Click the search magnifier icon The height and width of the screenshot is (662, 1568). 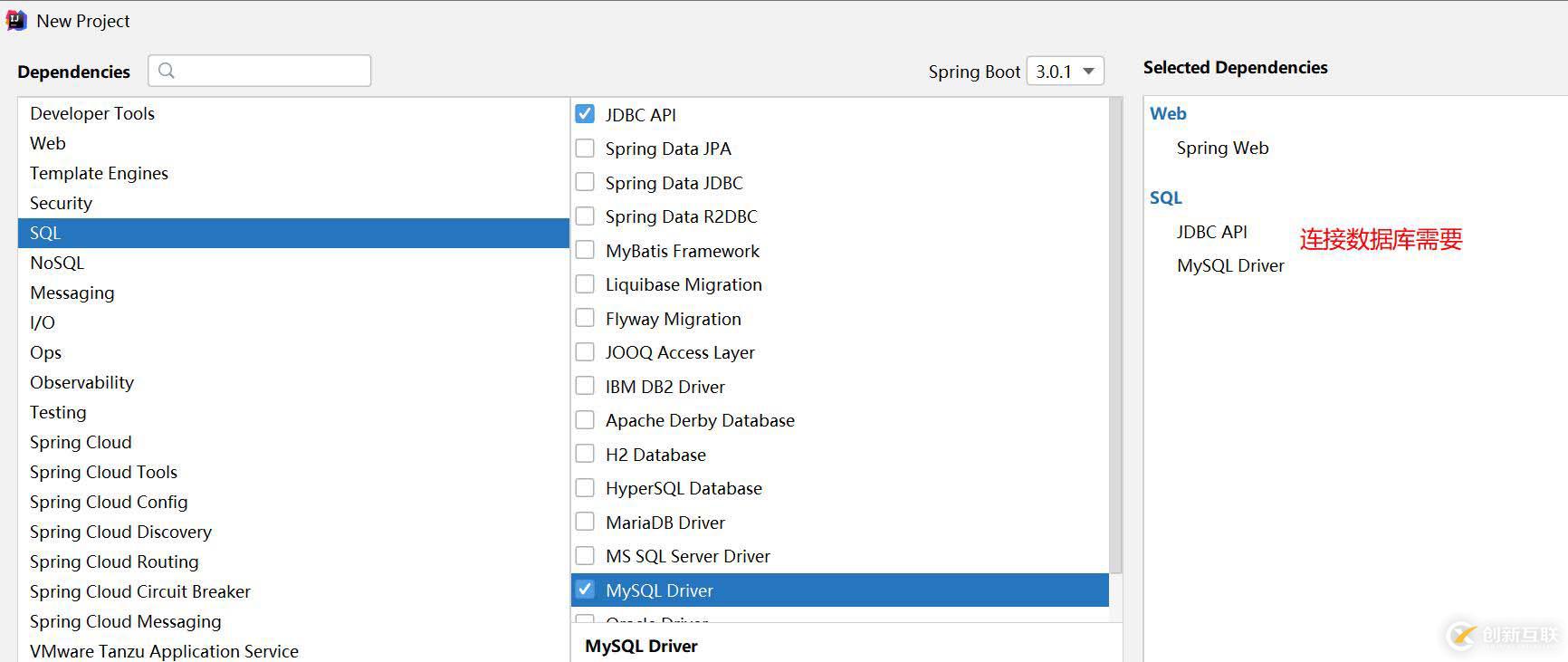click(x=167, y=71)
